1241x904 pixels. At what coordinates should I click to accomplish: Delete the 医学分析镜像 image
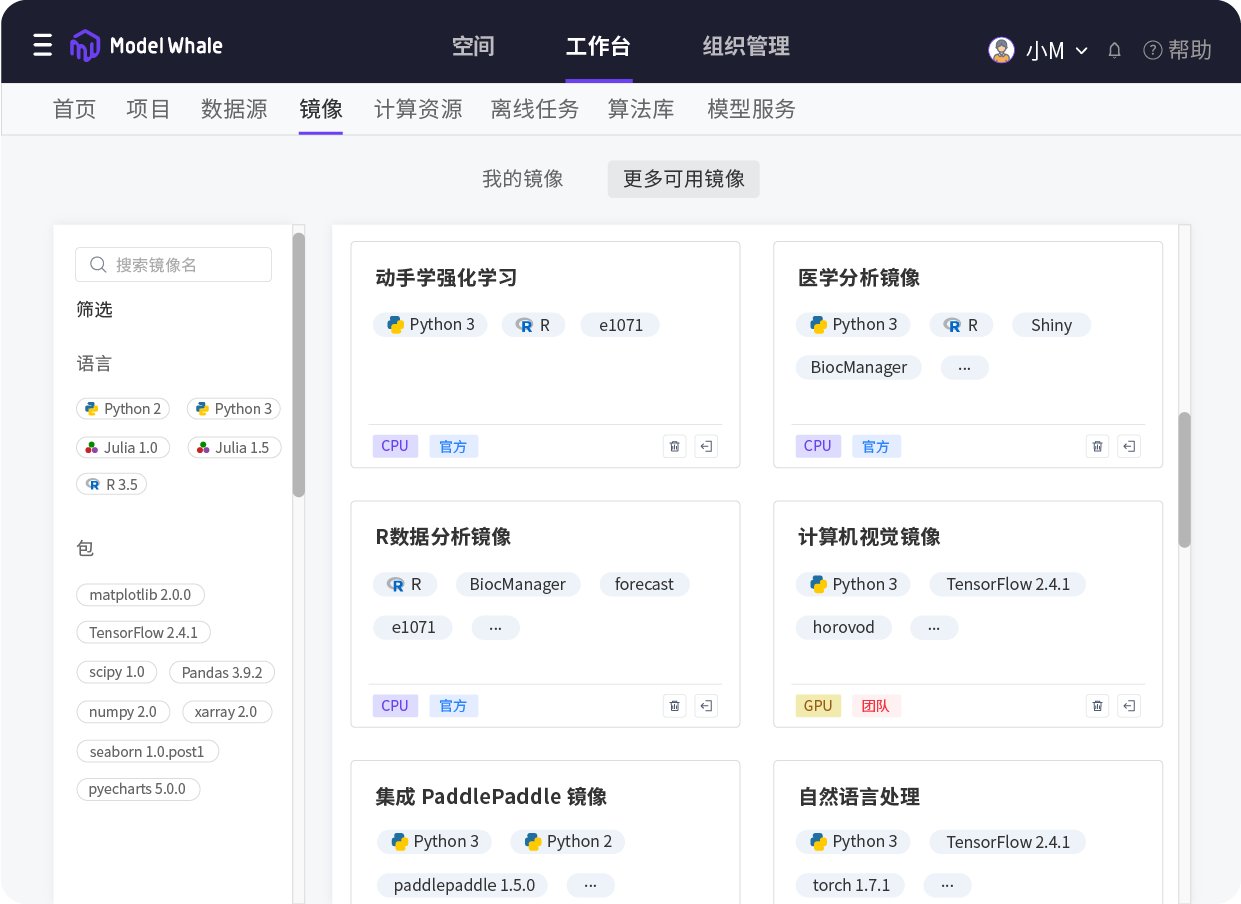coord(1098,446)
